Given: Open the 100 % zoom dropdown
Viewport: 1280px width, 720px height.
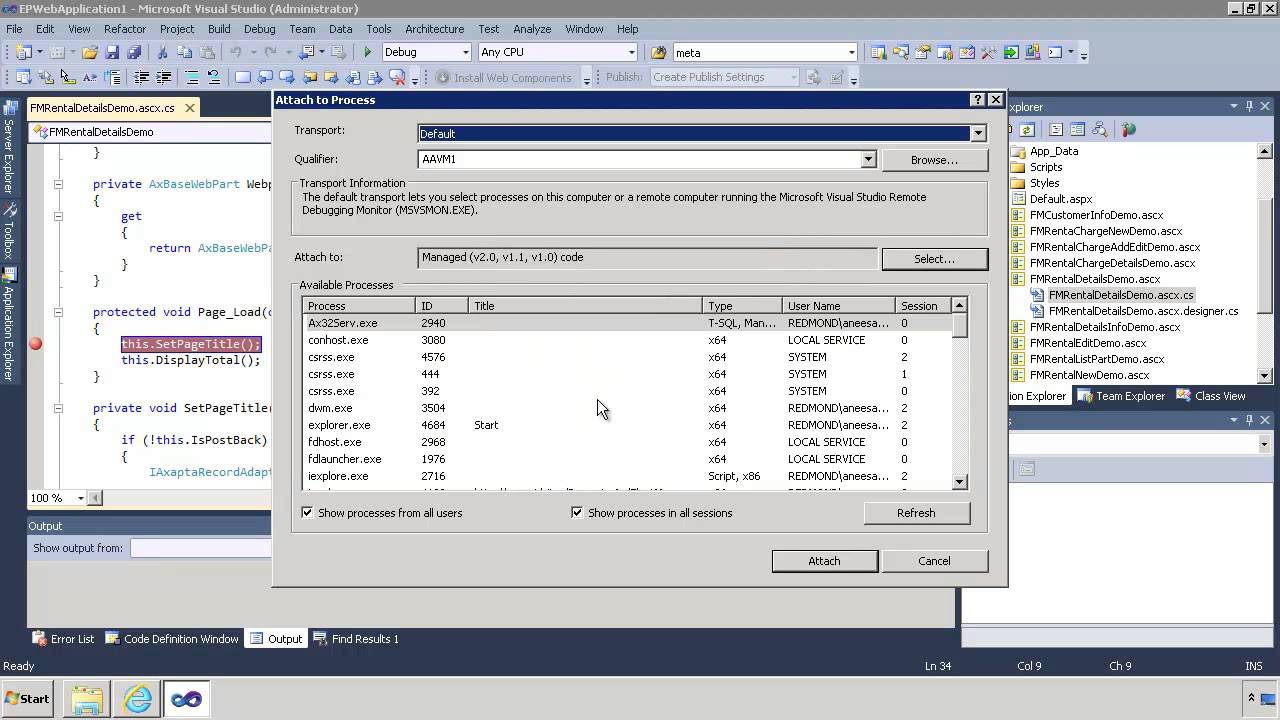Looking at the screenshot, I should [x=81, y=498].
